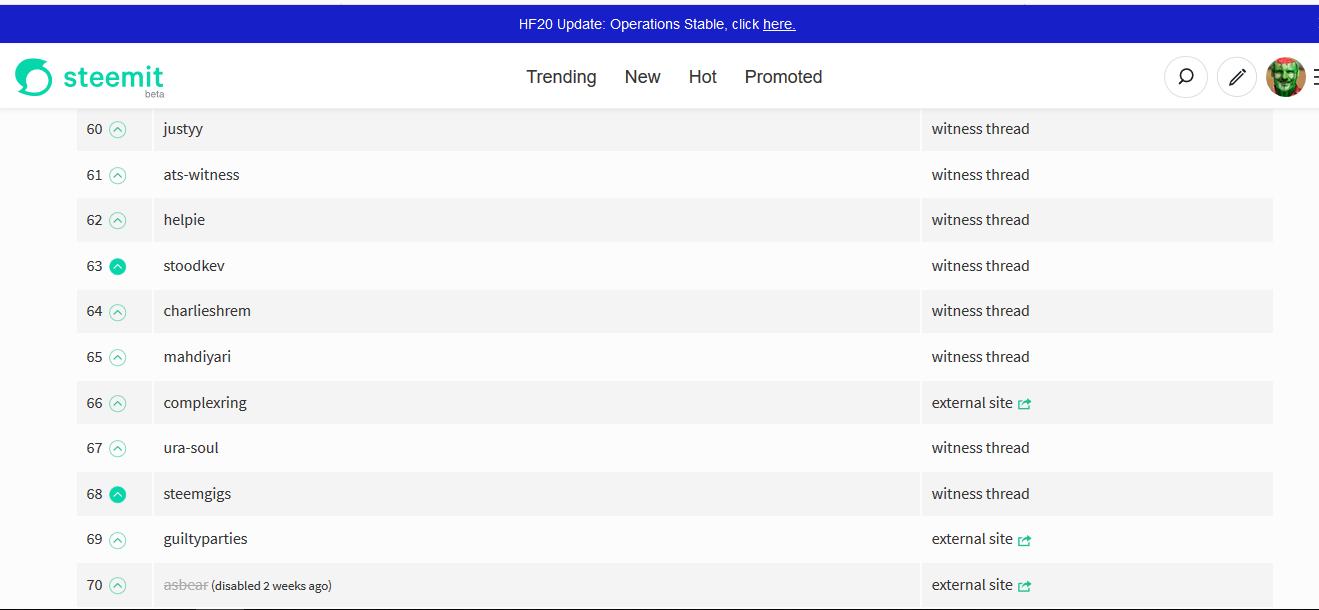1319x610 pixels.
Task: Click the 'HF20 Update: Operations Stable' text
Action: click(623, 24)
